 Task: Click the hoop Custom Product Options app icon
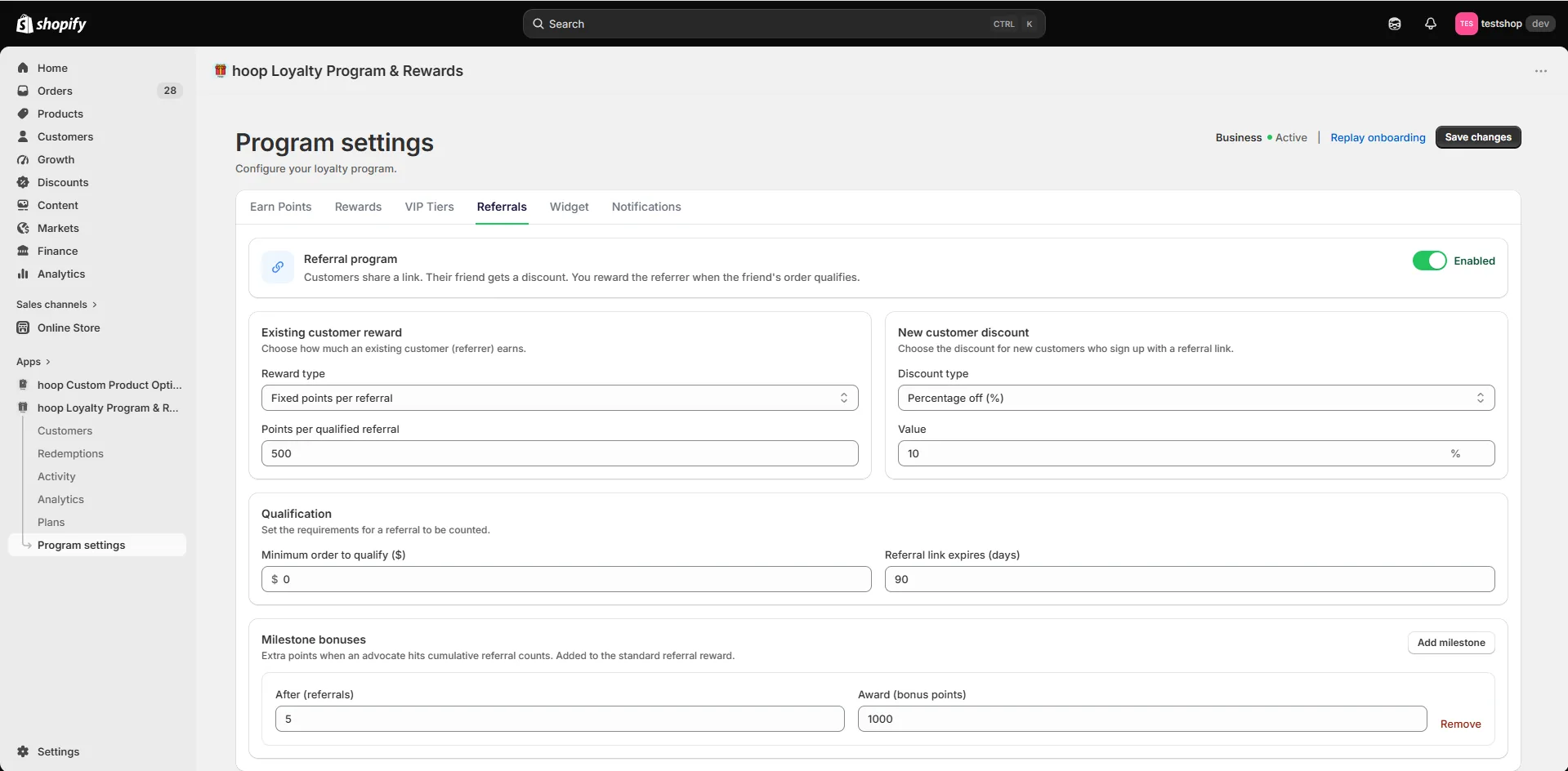pos(23,385)
